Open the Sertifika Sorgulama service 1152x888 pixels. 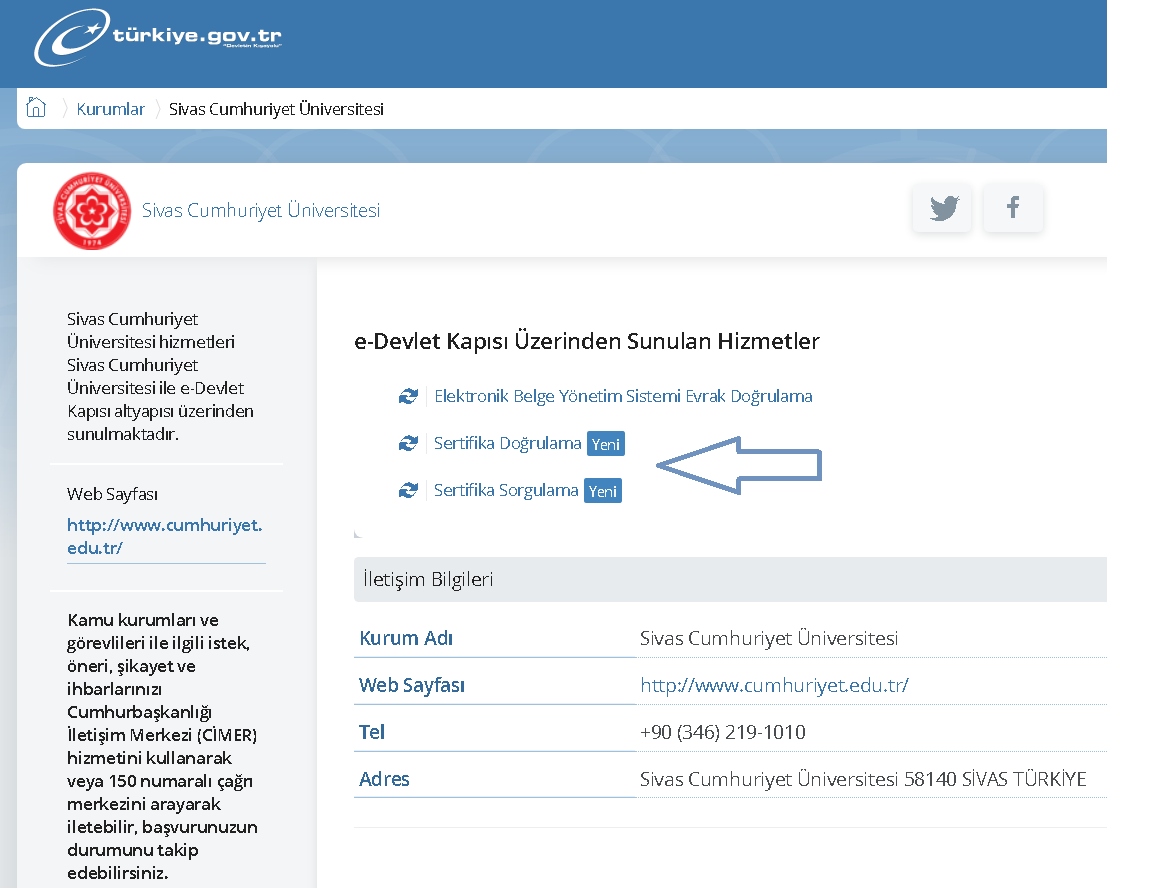tap(506, 491)
